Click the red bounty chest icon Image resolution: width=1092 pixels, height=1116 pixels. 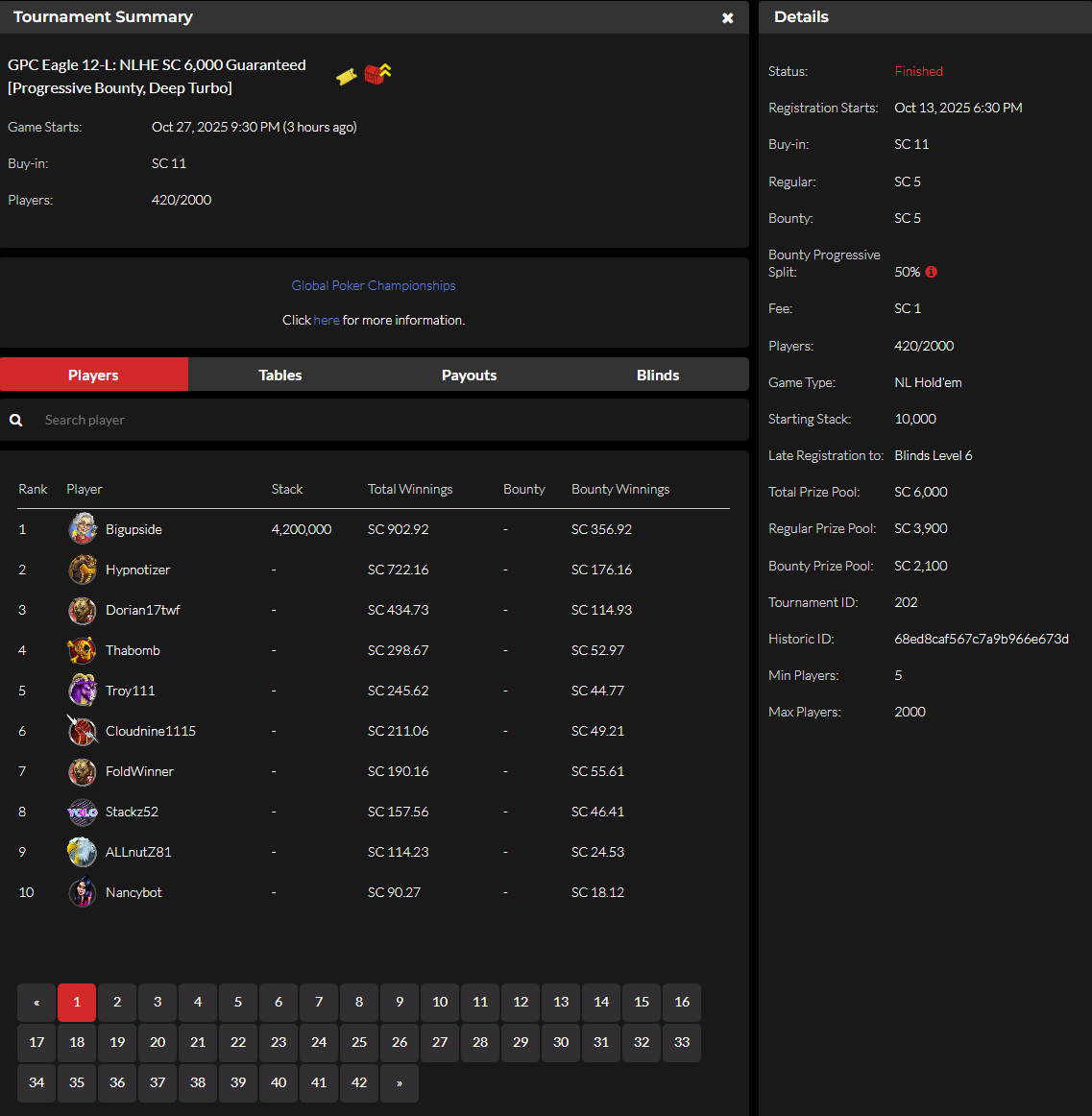click(377, 73)
